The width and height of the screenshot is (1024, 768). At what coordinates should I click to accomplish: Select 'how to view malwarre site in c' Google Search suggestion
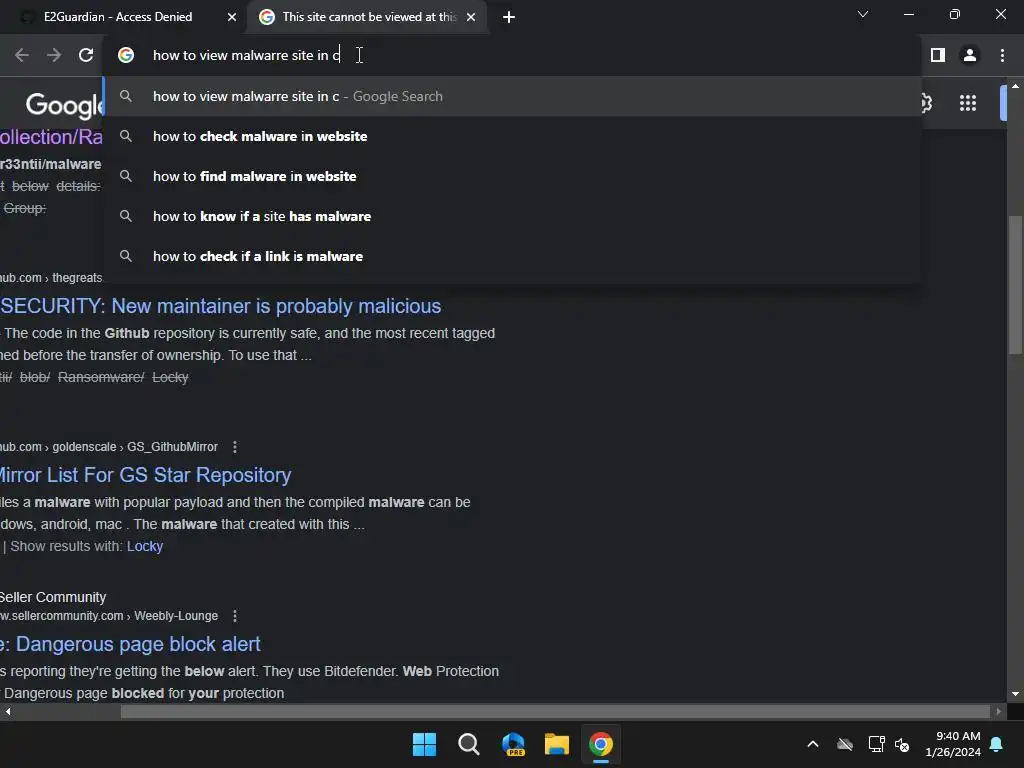(x=513, y=97)
